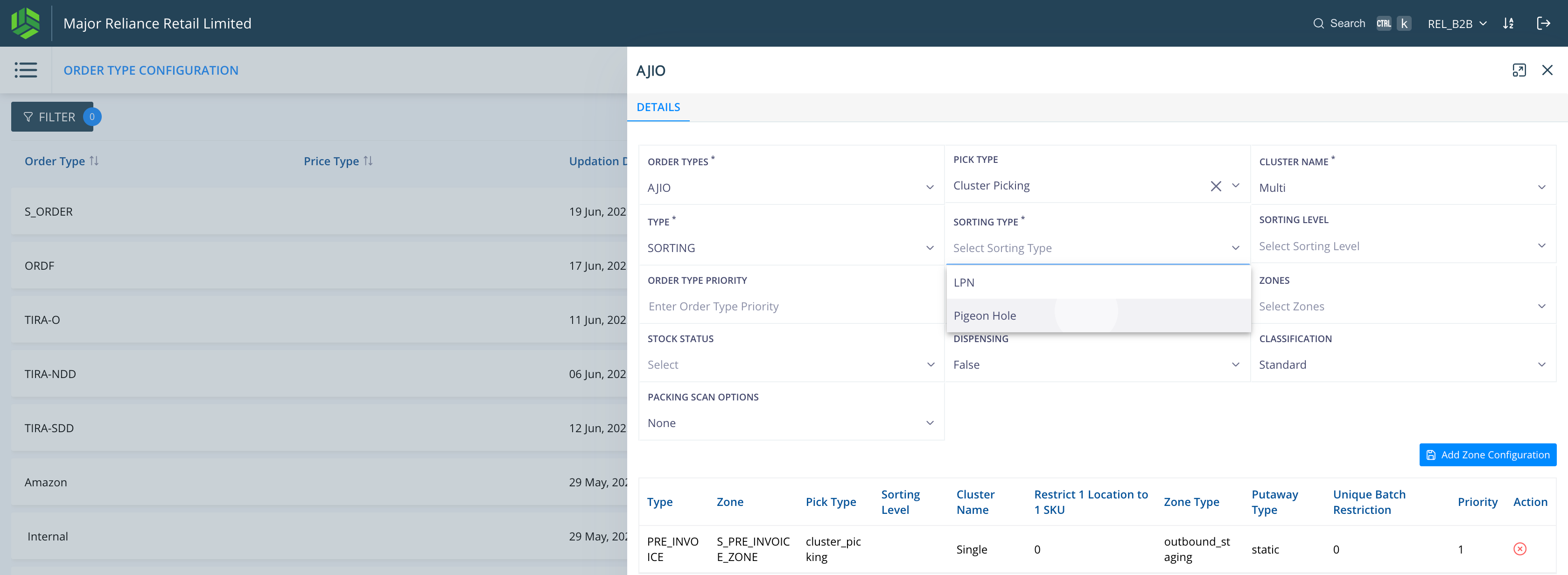The width and height of the screenshot is (1568, 575).
Task: Click ORDER TYPE CONFIGURATION page title
Action: (x=151, y=70)
